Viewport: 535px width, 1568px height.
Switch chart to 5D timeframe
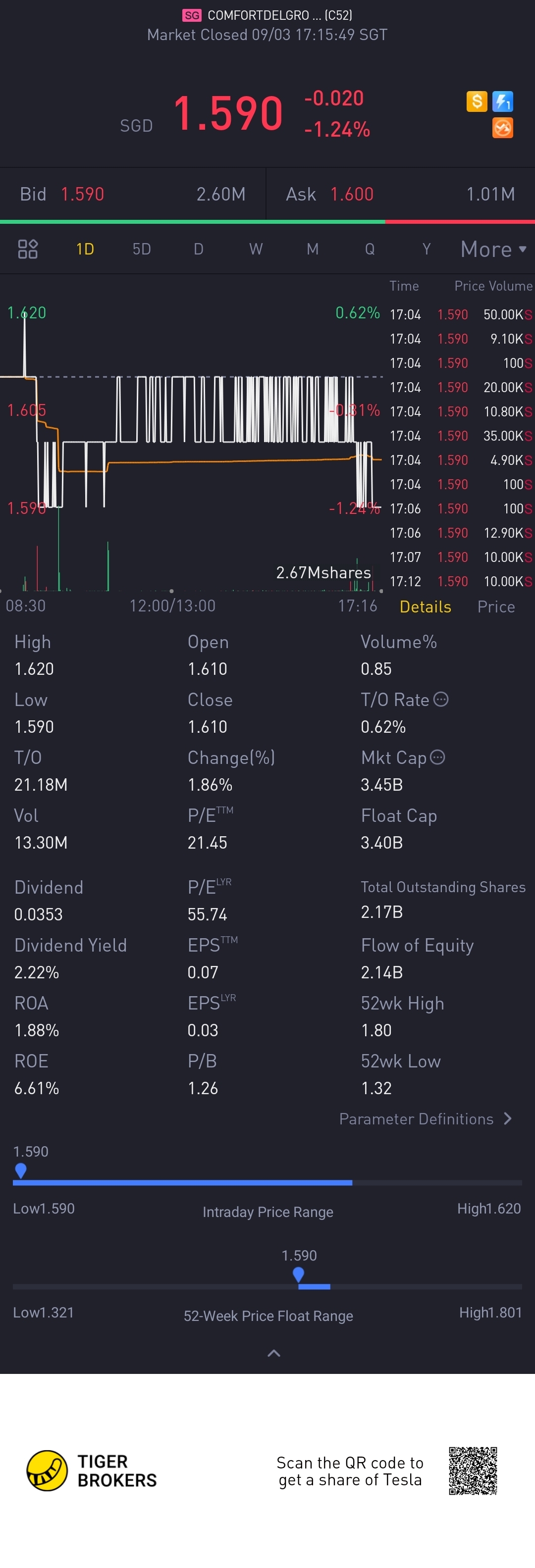141,249
